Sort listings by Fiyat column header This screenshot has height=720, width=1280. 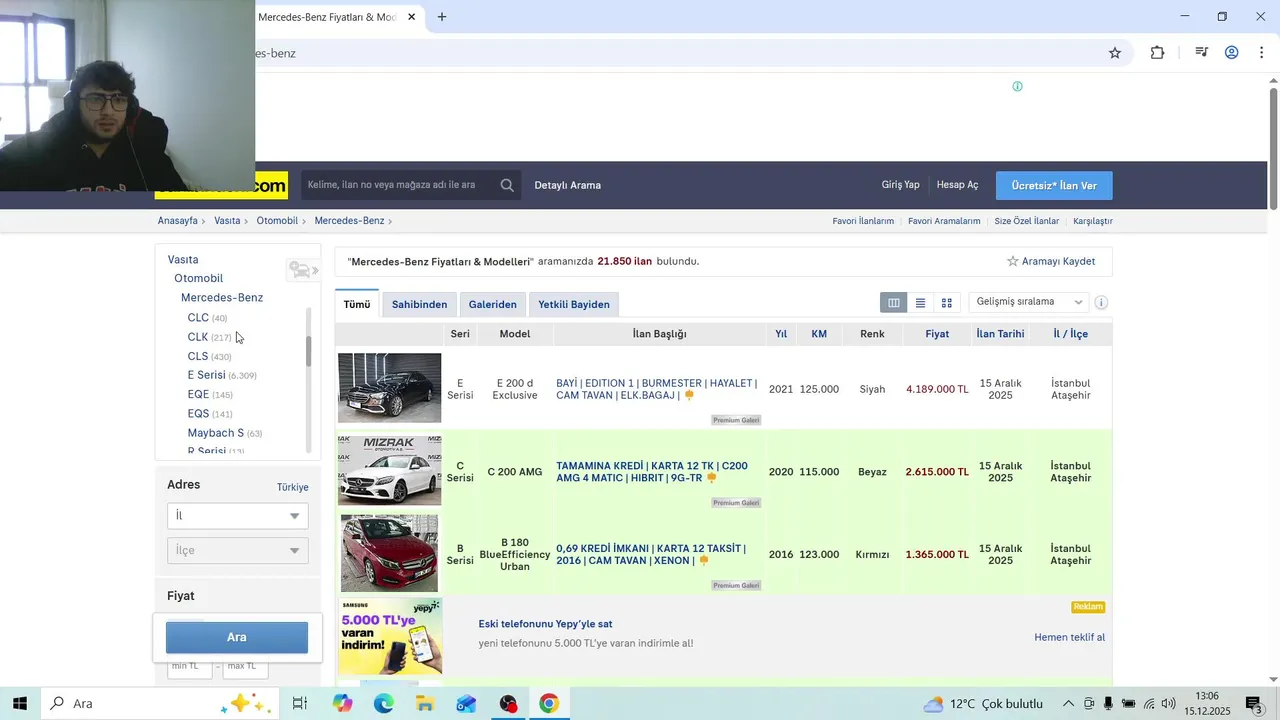937,334
